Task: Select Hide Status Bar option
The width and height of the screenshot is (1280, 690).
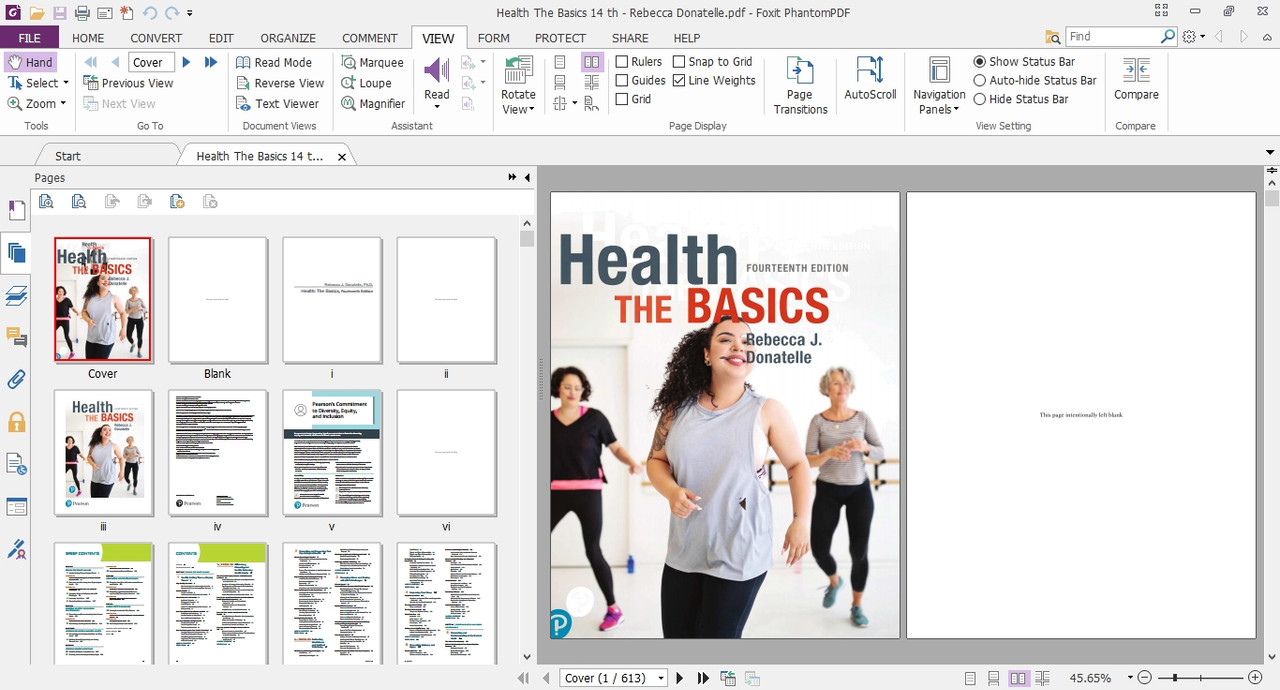Action: click(980, 99)
